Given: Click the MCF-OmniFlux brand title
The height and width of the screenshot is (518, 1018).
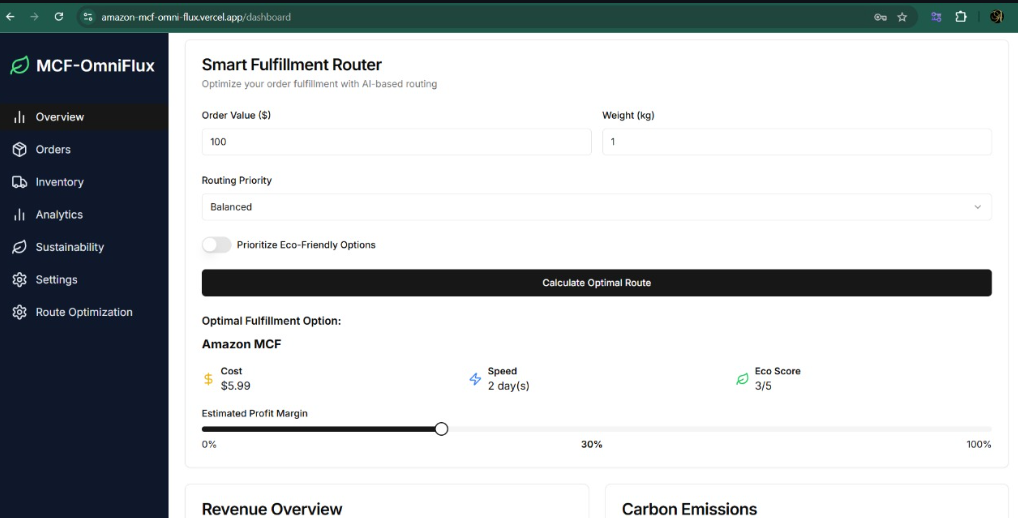Looking at the screenshot, I should (x=95, y=66).
